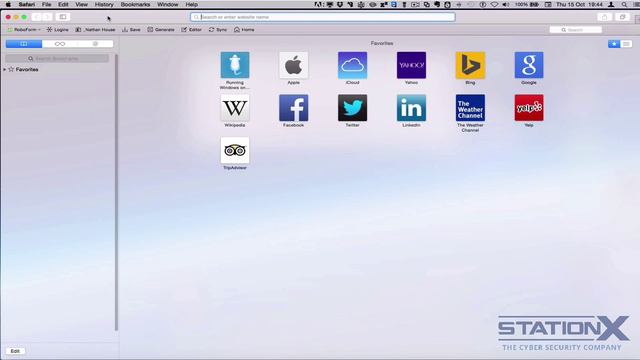This screenshot has height=360, width=640.
Task: Open the Facebook favorite tile
Action: [293, 108]
